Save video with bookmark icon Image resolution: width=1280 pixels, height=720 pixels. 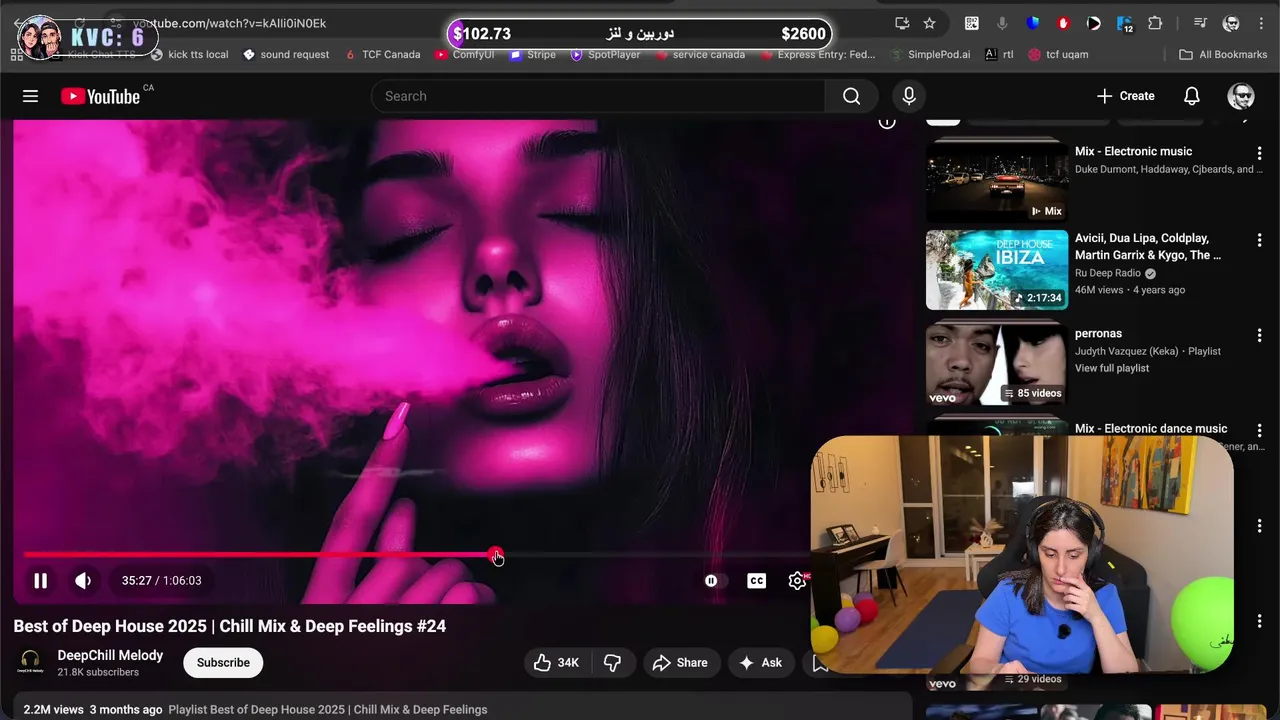[x=818, y=662]
